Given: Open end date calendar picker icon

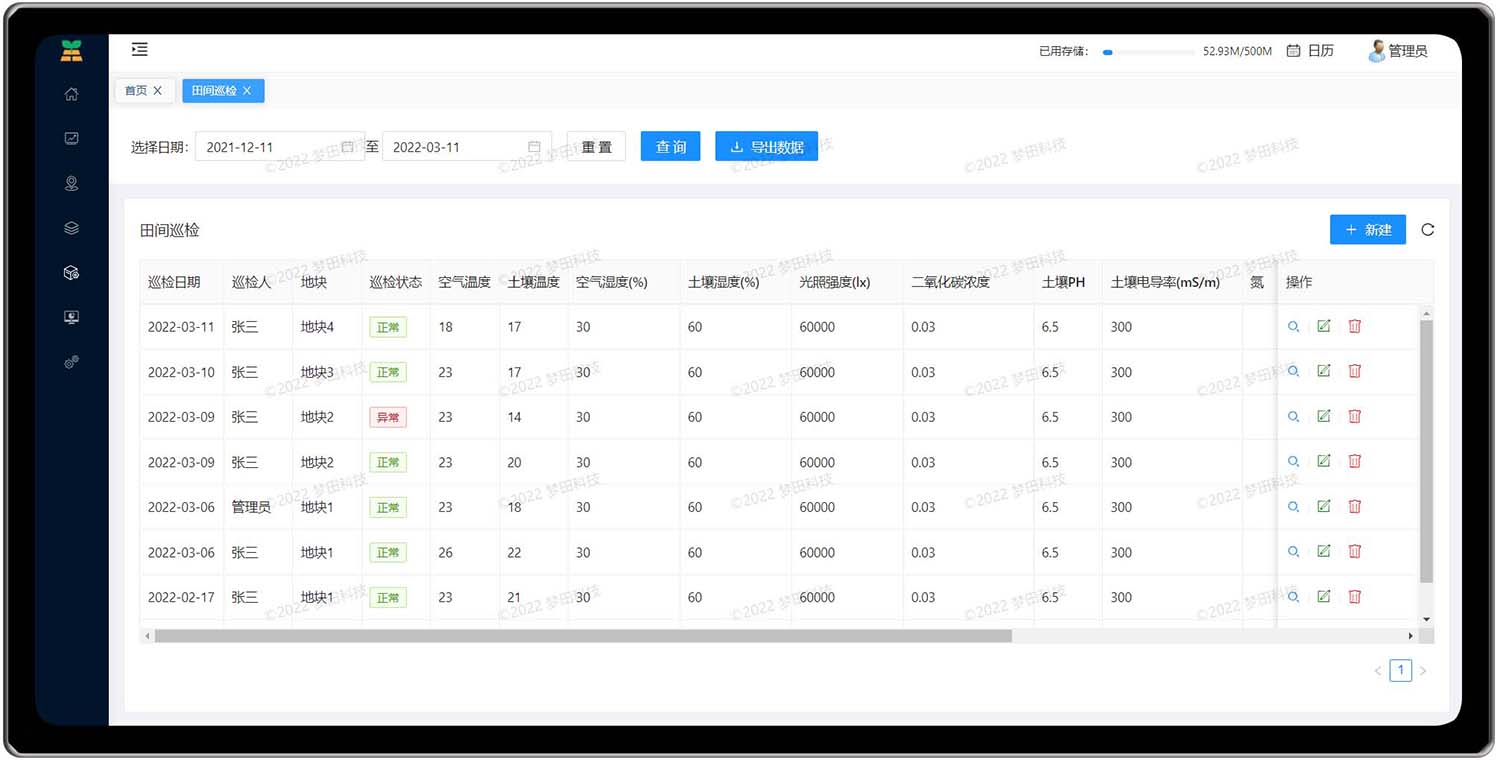Looking at the screenshot, I should [534, 147].
